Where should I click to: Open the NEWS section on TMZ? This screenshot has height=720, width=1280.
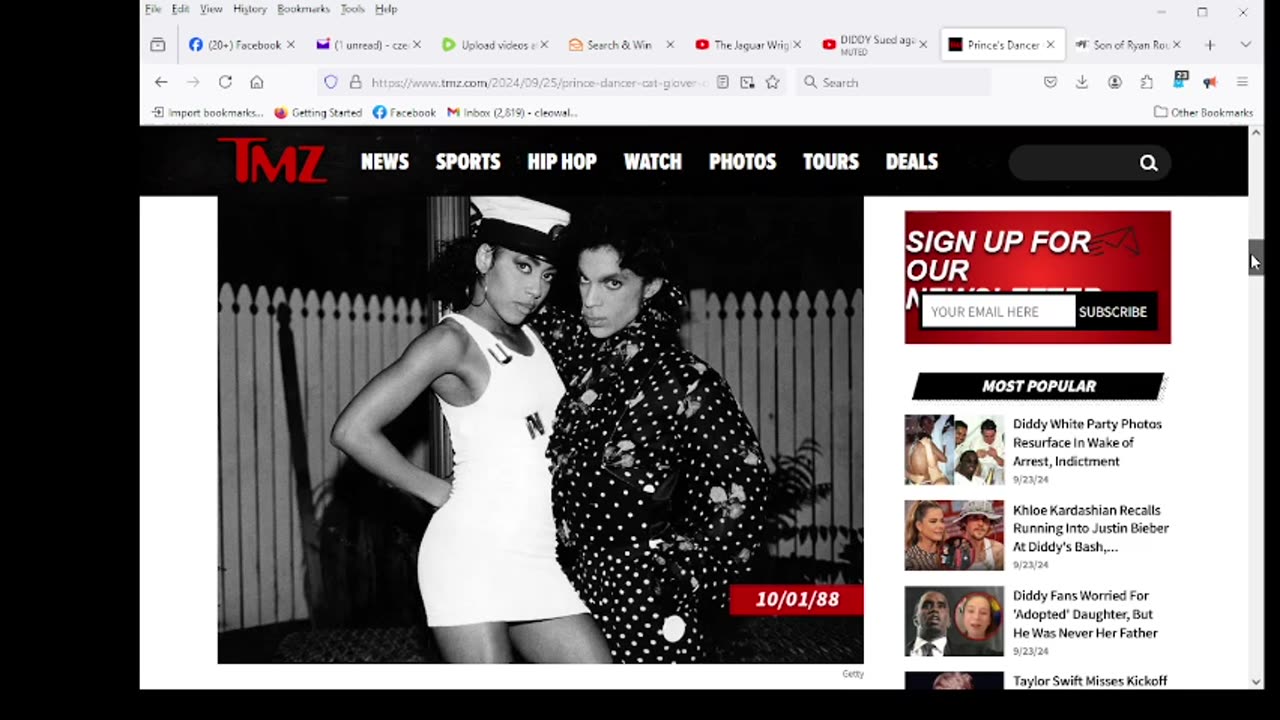click(x=385, y=161)
